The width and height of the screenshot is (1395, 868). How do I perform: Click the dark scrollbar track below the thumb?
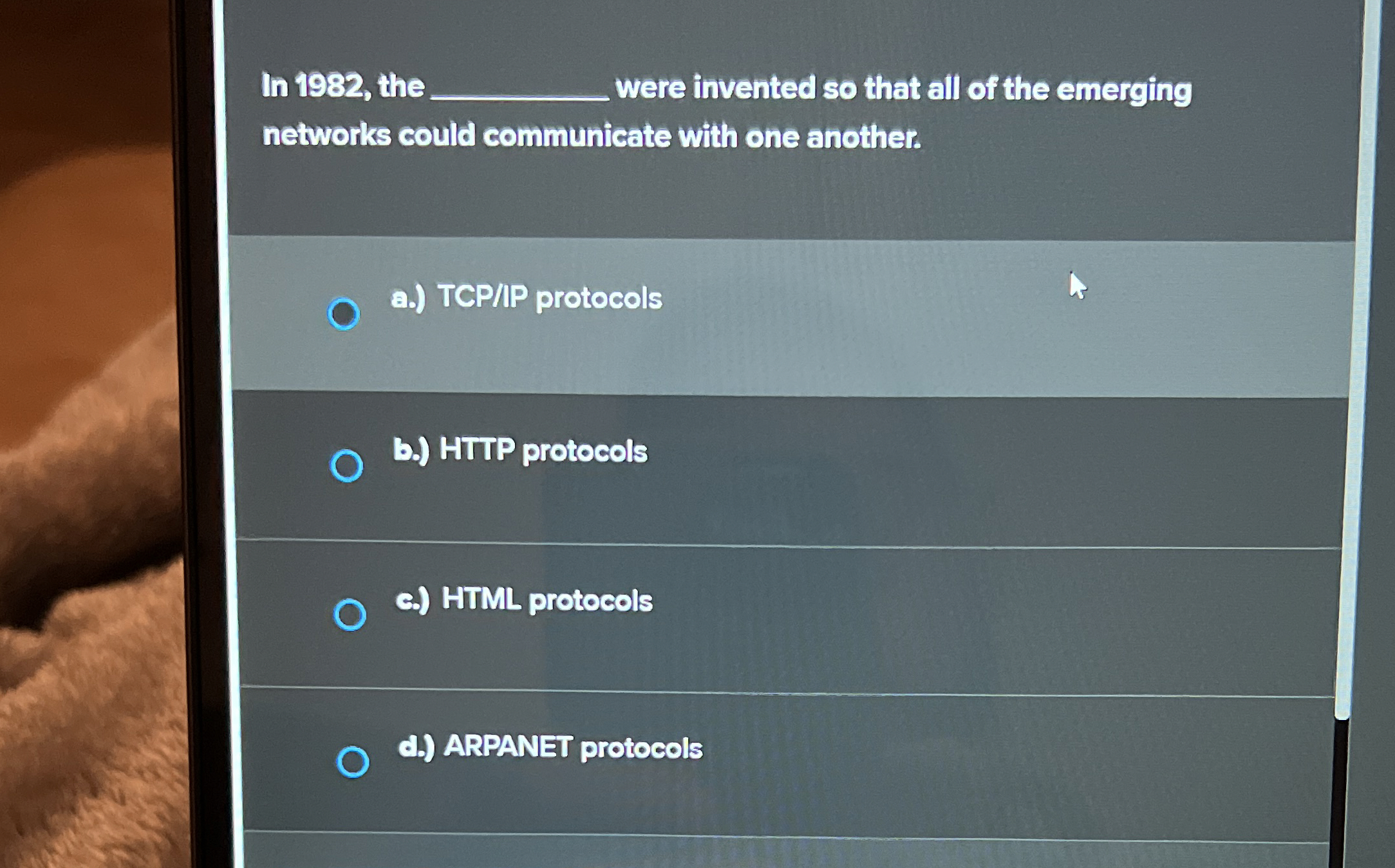pos(1338,794)
